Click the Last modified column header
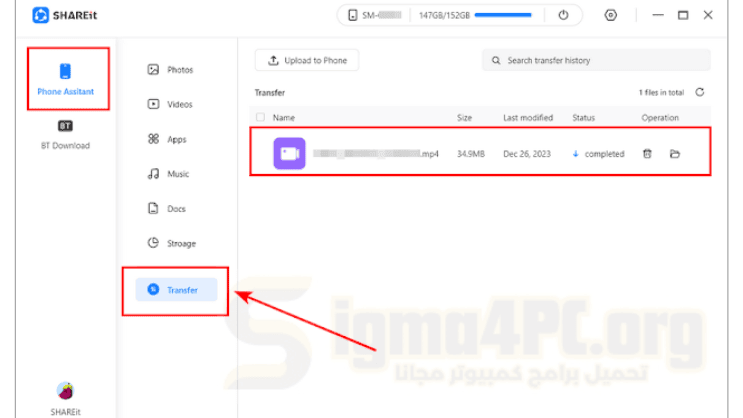This screenshot has width=743, height=418. 528,118
